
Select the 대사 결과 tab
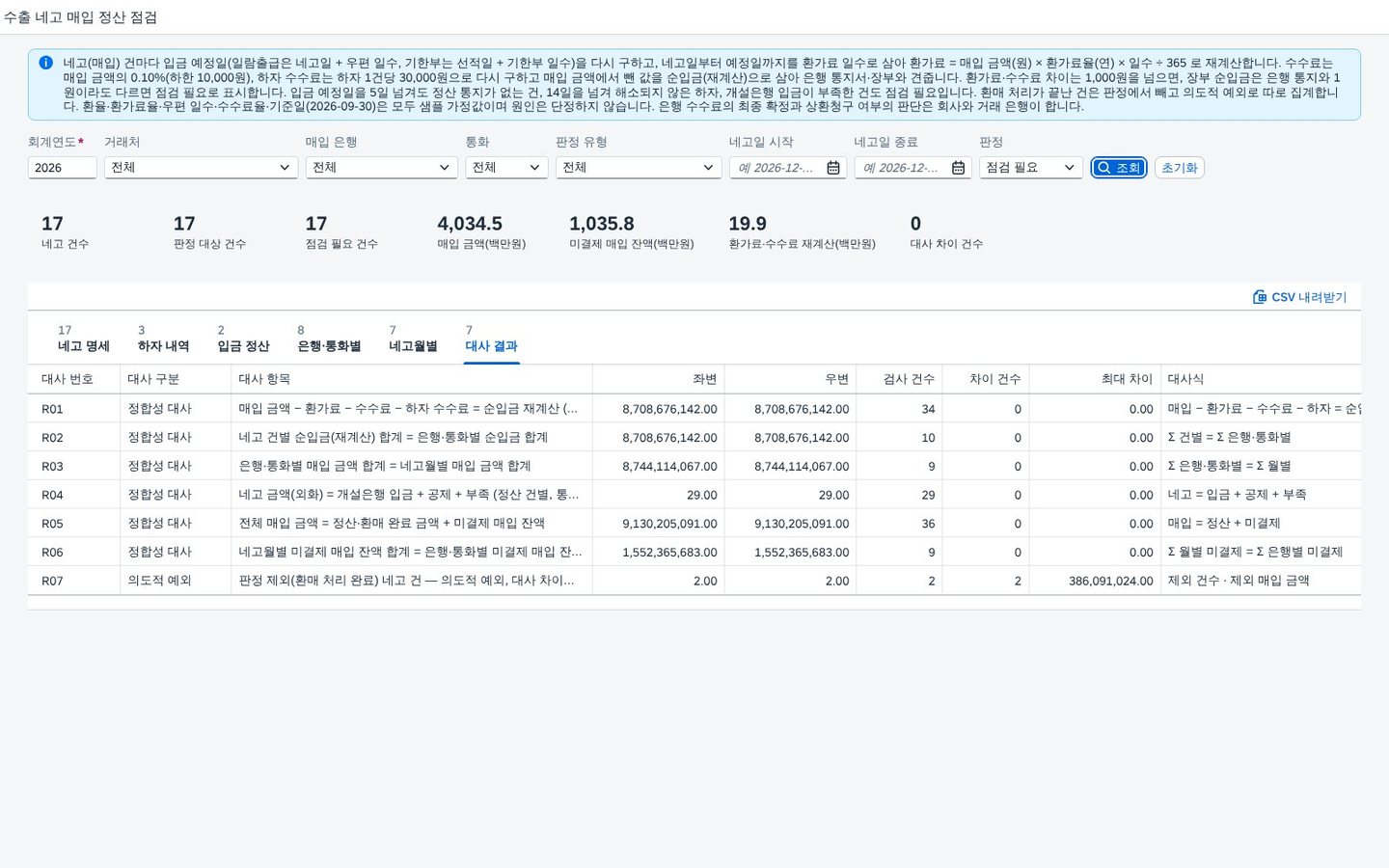point(492,339)
